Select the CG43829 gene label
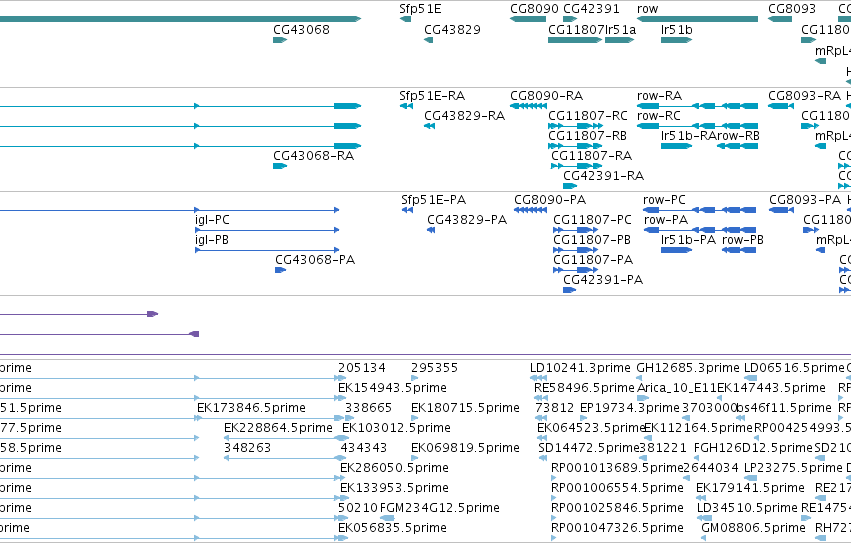 [x=452, y=30]
